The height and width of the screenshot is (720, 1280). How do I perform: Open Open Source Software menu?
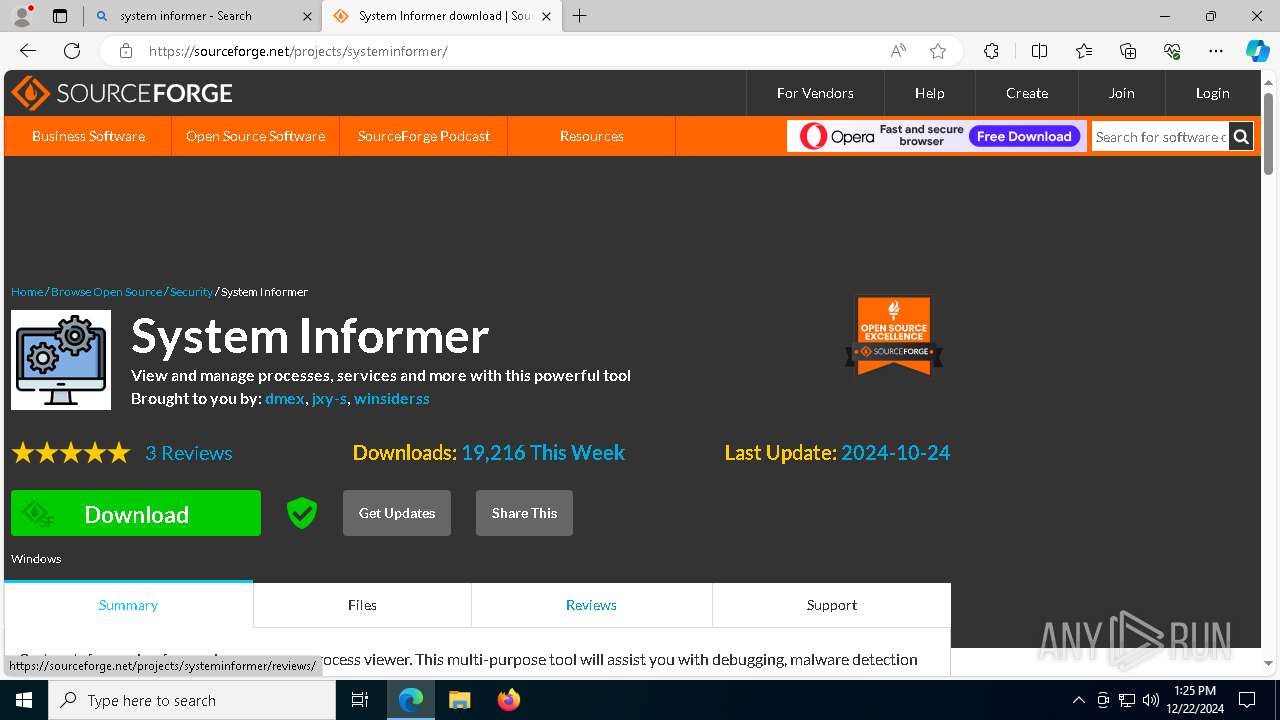pyautogui.click(x=255, y=136)
